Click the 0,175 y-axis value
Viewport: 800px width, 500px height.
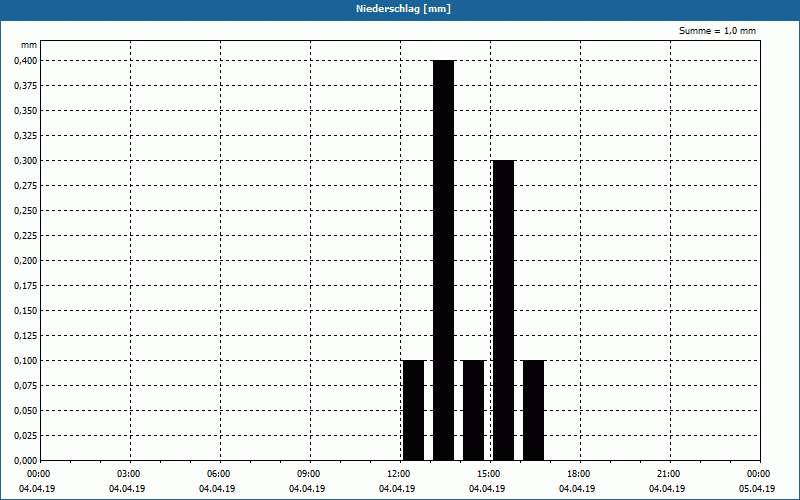[x=26, y=286]
